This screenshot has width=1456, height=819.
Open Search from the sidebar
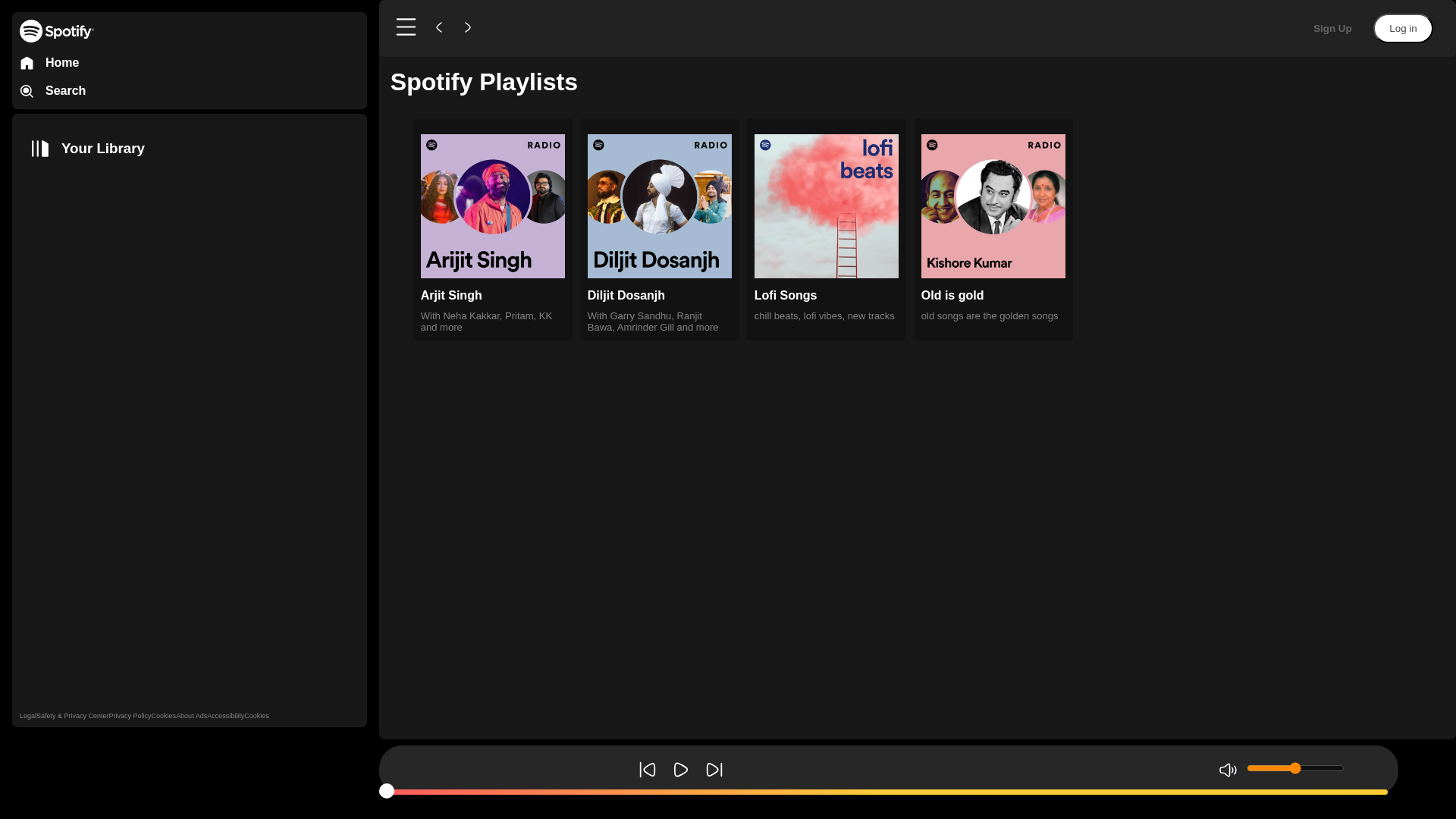pyautogui.click(x=27, y=90)
